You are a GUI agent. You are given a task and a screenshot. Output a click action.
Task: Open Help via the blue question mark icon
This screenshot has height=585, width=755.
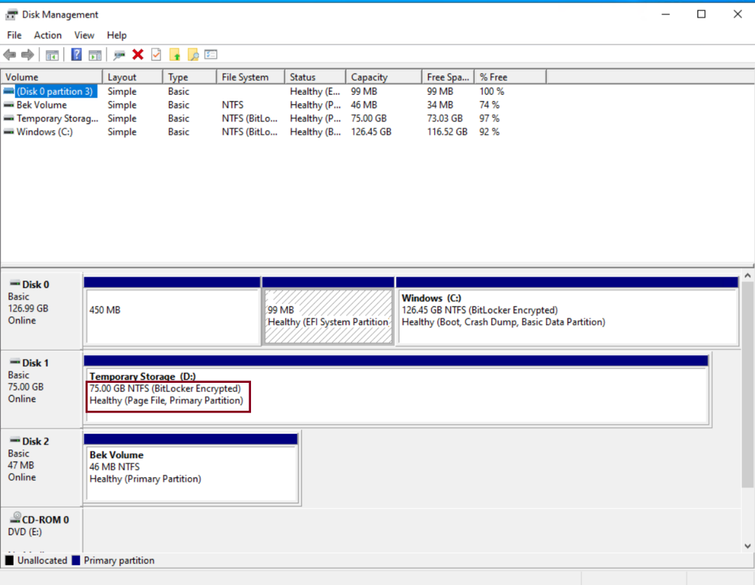click(x=76, y=54)
